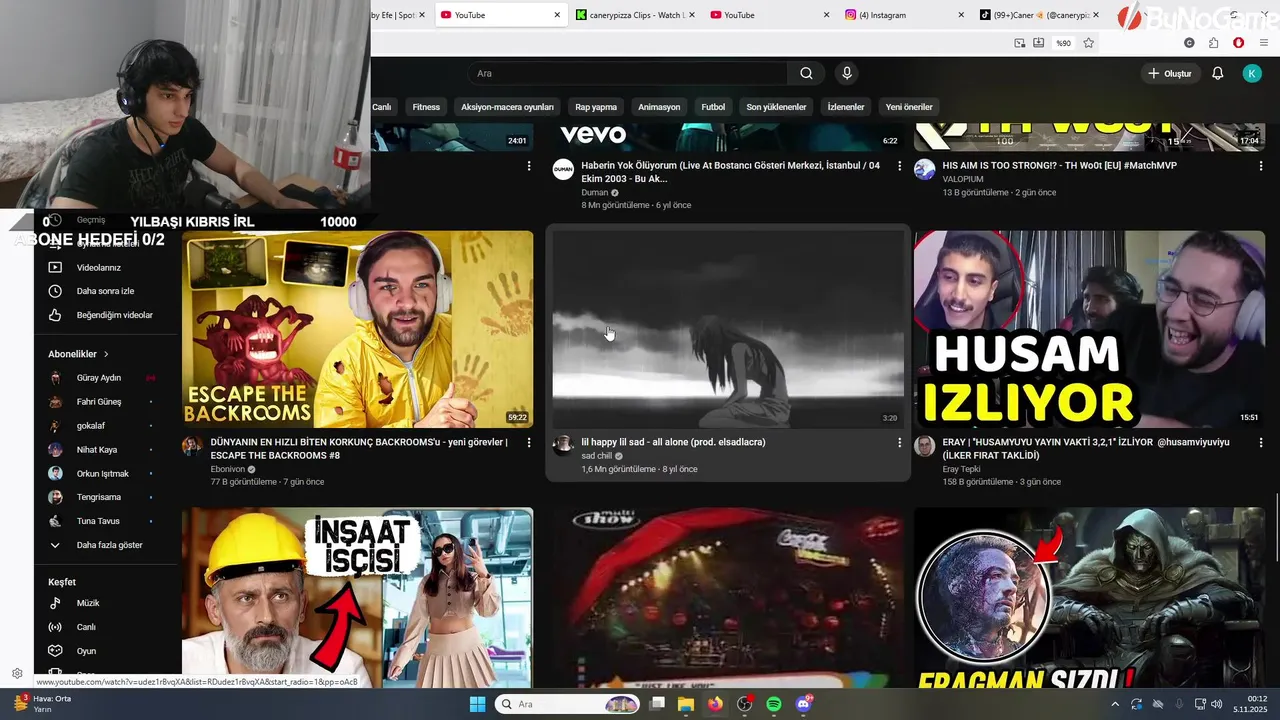Click the %90 zoom level indicator
The height and width of the screenshot is (720, 1280).
(x=1063, y=43)
